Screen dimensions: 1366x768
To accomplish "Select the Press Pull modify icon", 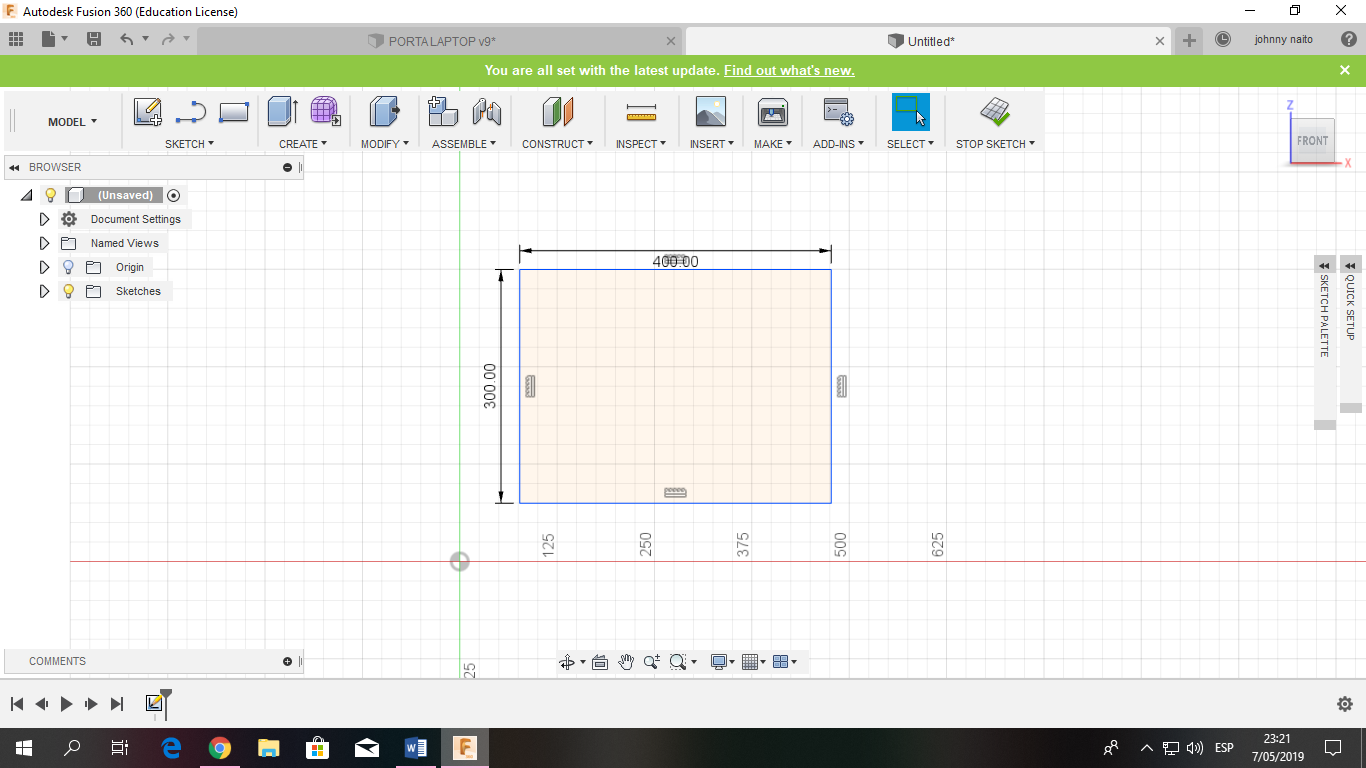I will [384, 111].
